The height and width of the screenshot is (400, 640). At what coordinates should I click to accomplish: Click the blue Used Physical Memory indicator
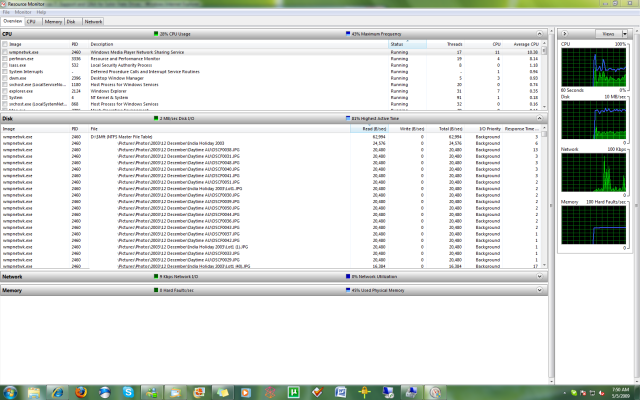pyautogui.click(x=348, y=290)
